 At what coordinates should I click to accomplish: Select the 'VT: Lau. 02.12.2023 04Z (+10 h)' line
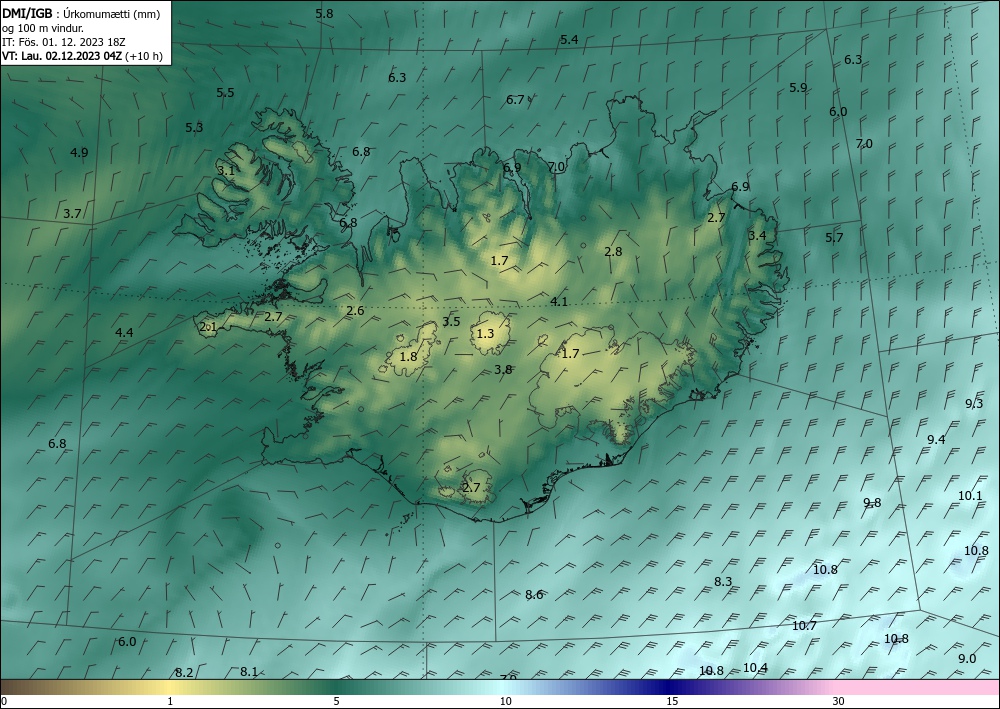[x=82, y=56]
